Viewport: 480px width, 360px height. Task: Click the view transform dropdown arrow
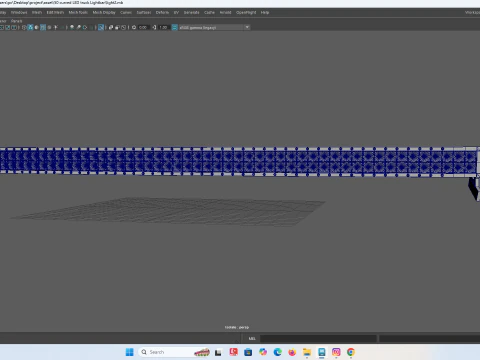pyautogui.click(x=247, y=27)
